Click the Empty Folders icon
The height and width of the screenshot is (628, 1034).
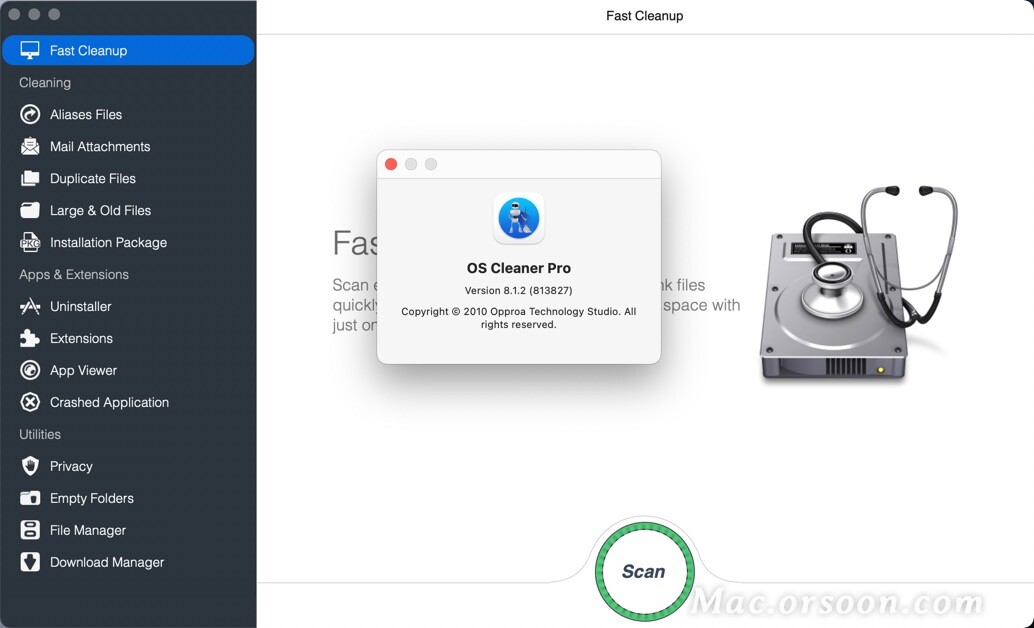click(x=30, y=498)
